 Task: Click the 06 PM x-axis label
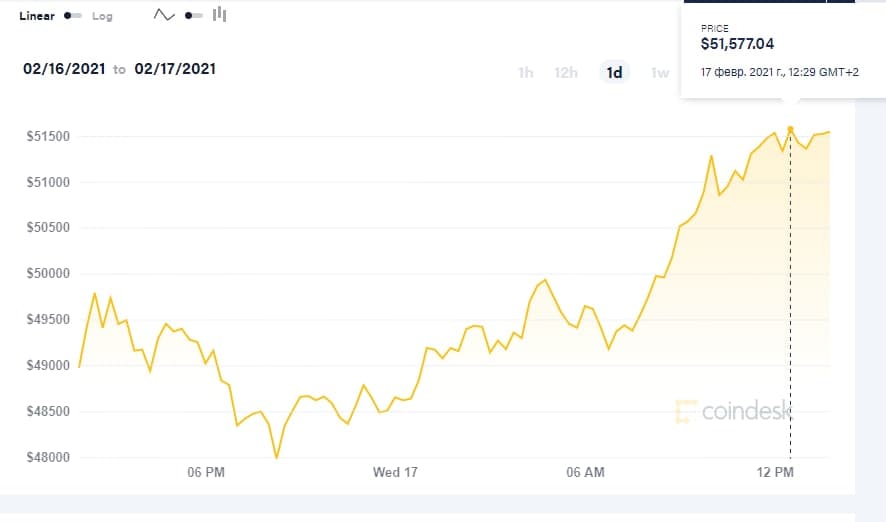[x=206, y=471]
